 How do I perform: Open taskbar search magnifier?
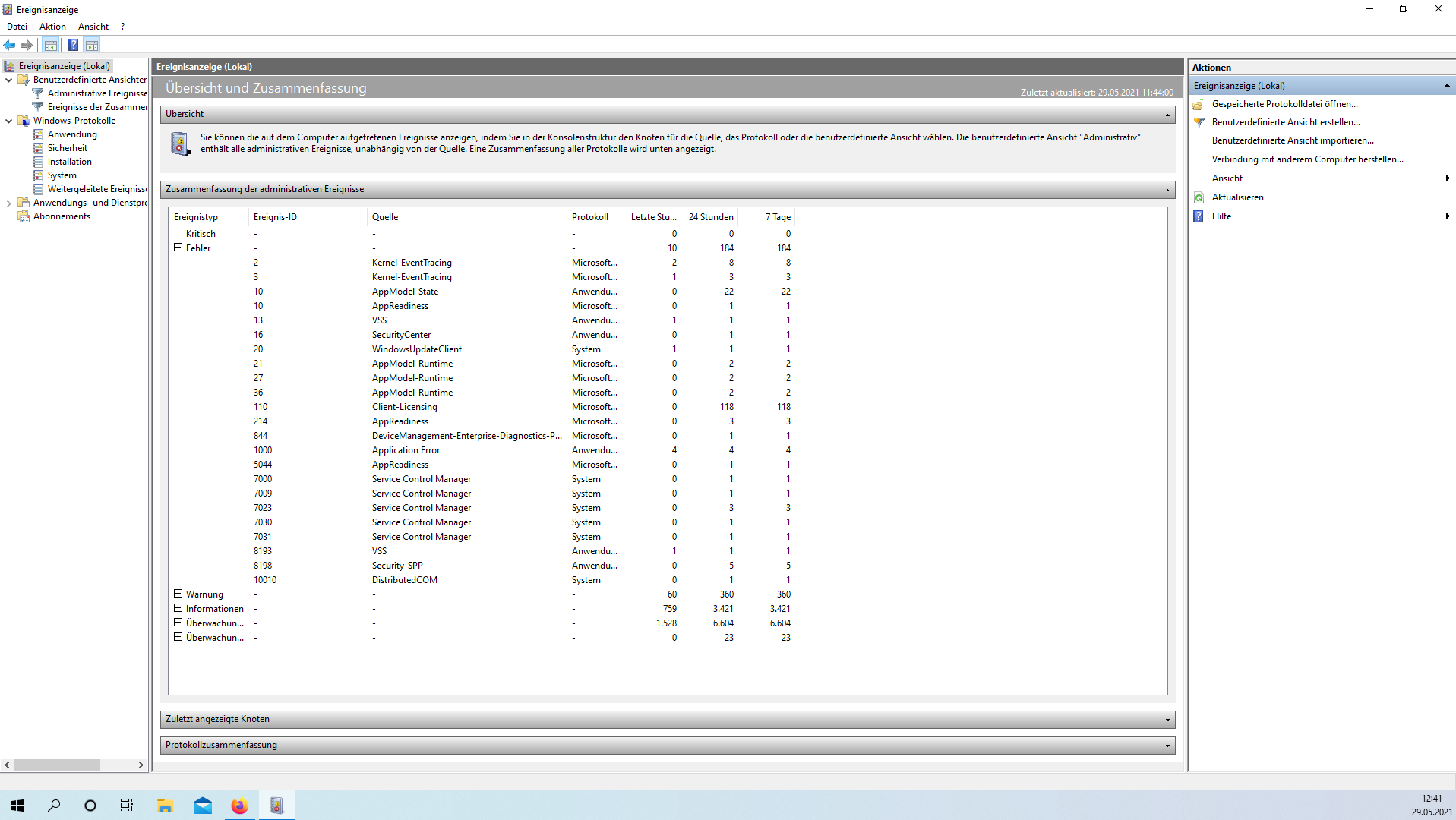[x=54, y=806]
